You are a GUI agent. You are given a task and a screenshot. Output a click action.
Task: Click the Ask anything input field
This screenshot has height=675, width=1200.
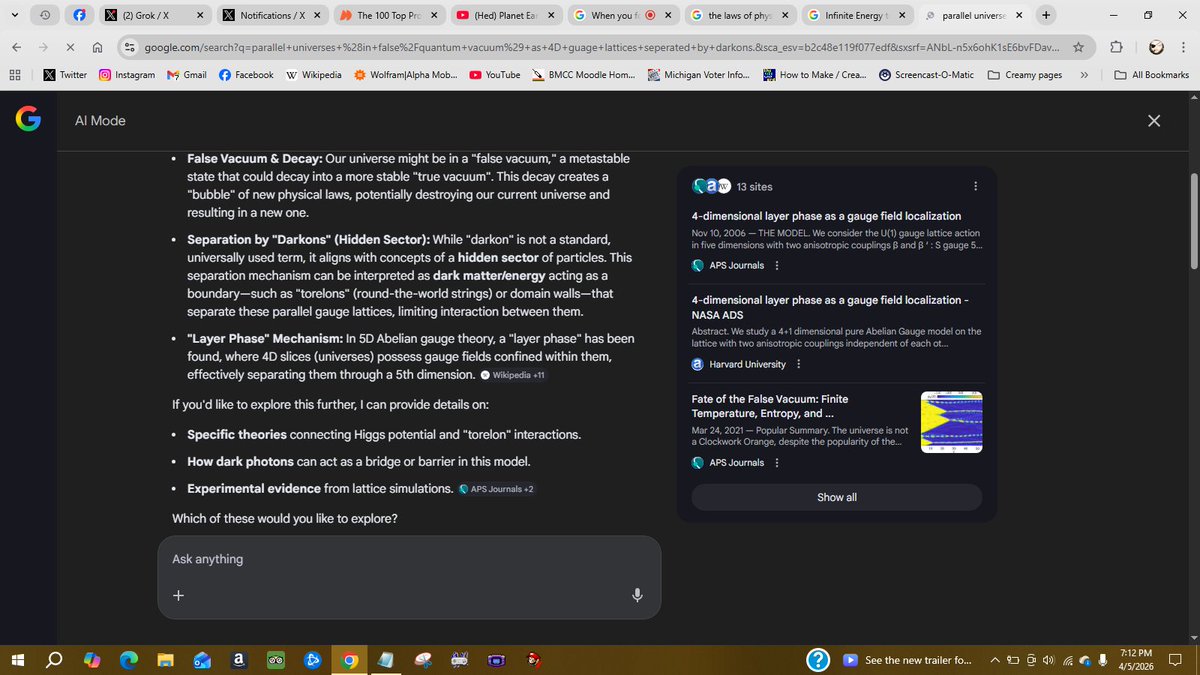point(409,560)
